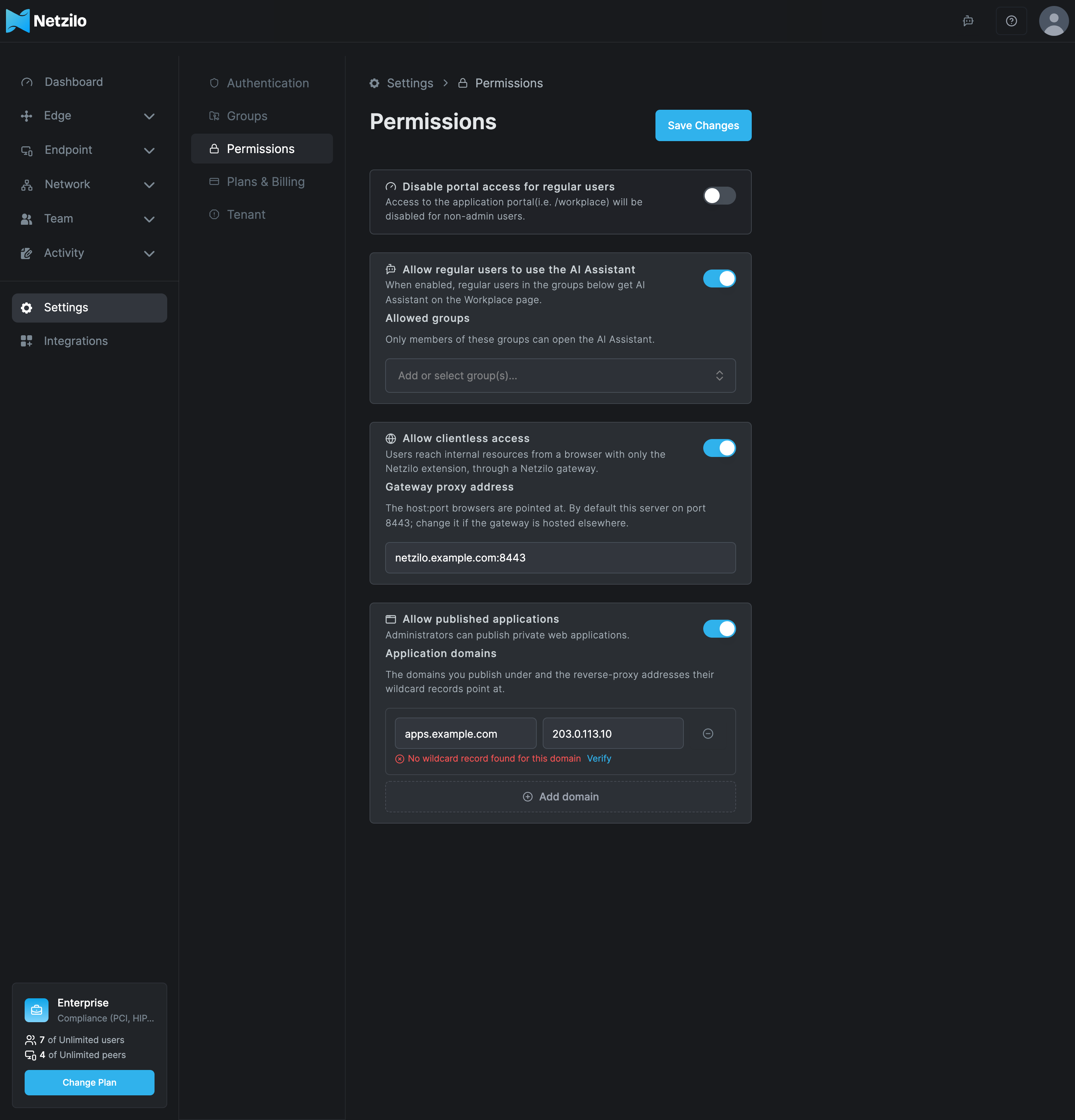Expand the Team menu chevron
This screenshot has height=1120, width=1075.
pyautogui.click(x=149, y=220)
